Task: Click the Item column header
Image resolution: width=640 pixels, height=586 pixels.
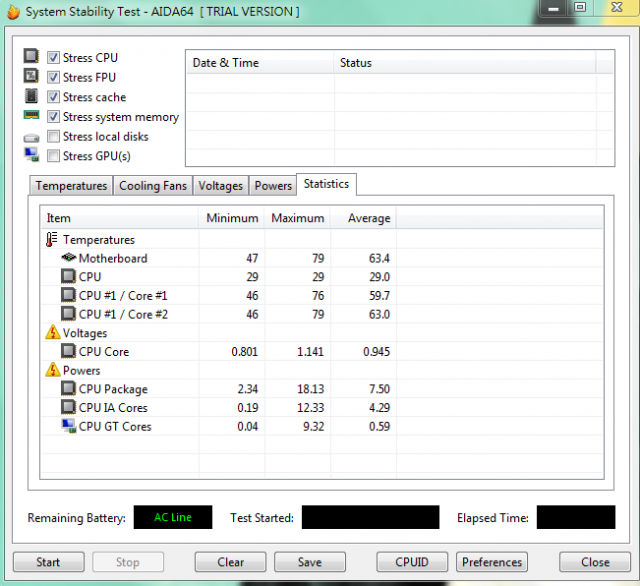Action: (x=120, y=218)
